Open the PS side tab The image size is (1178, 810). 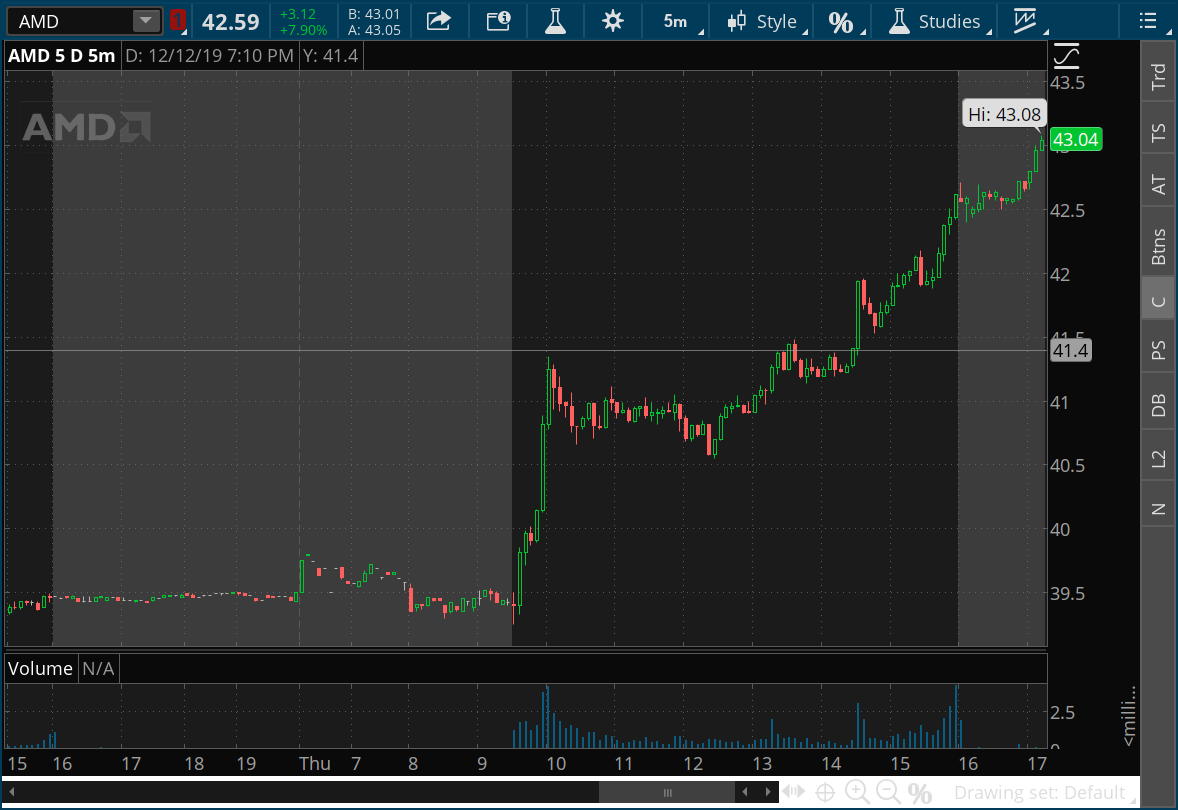pos(1158,349)
